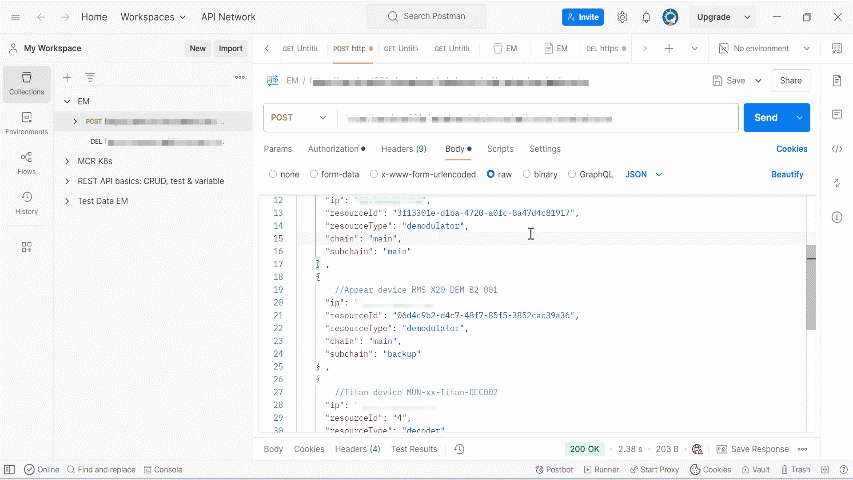Go back with the back arrow
This screenshot has width=853, height=480.
(x=41, y=17)
